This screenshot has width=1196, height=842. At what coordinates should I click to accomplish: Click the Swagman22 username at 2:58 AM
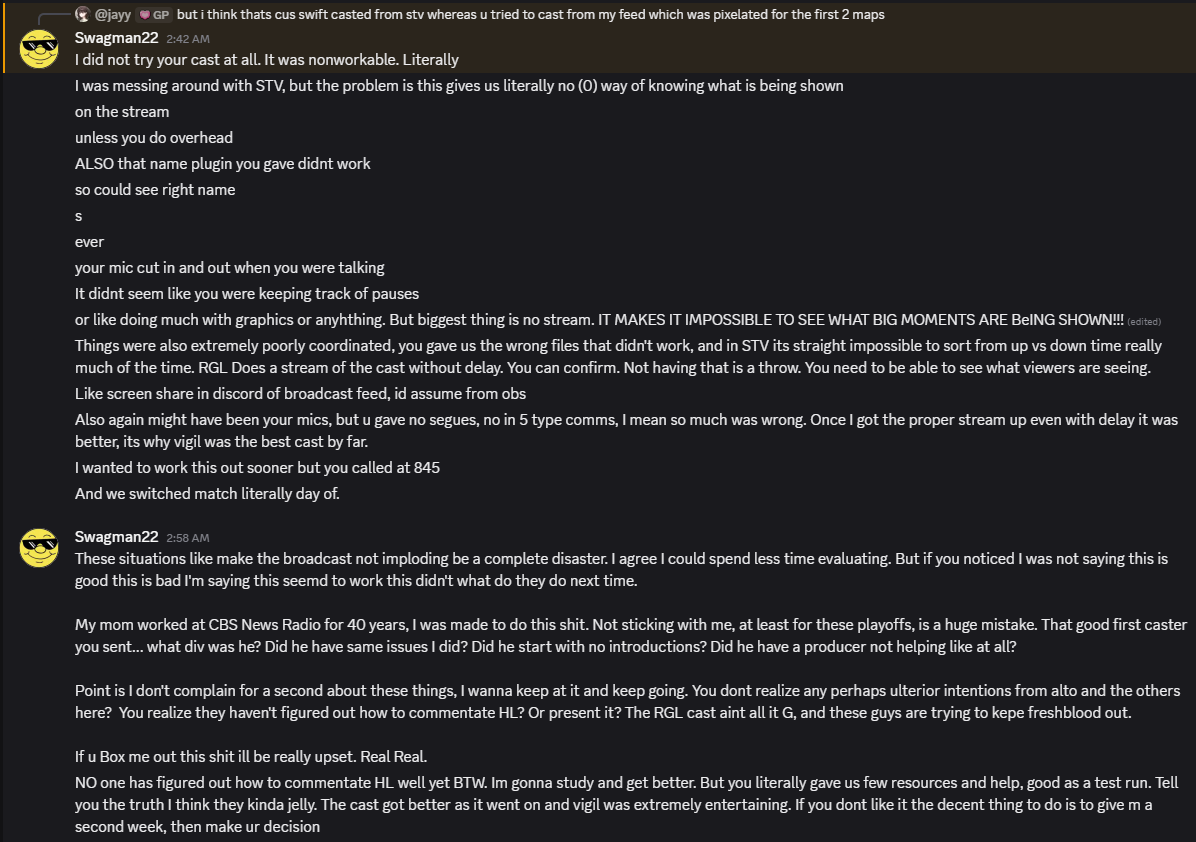coord(117,537)
